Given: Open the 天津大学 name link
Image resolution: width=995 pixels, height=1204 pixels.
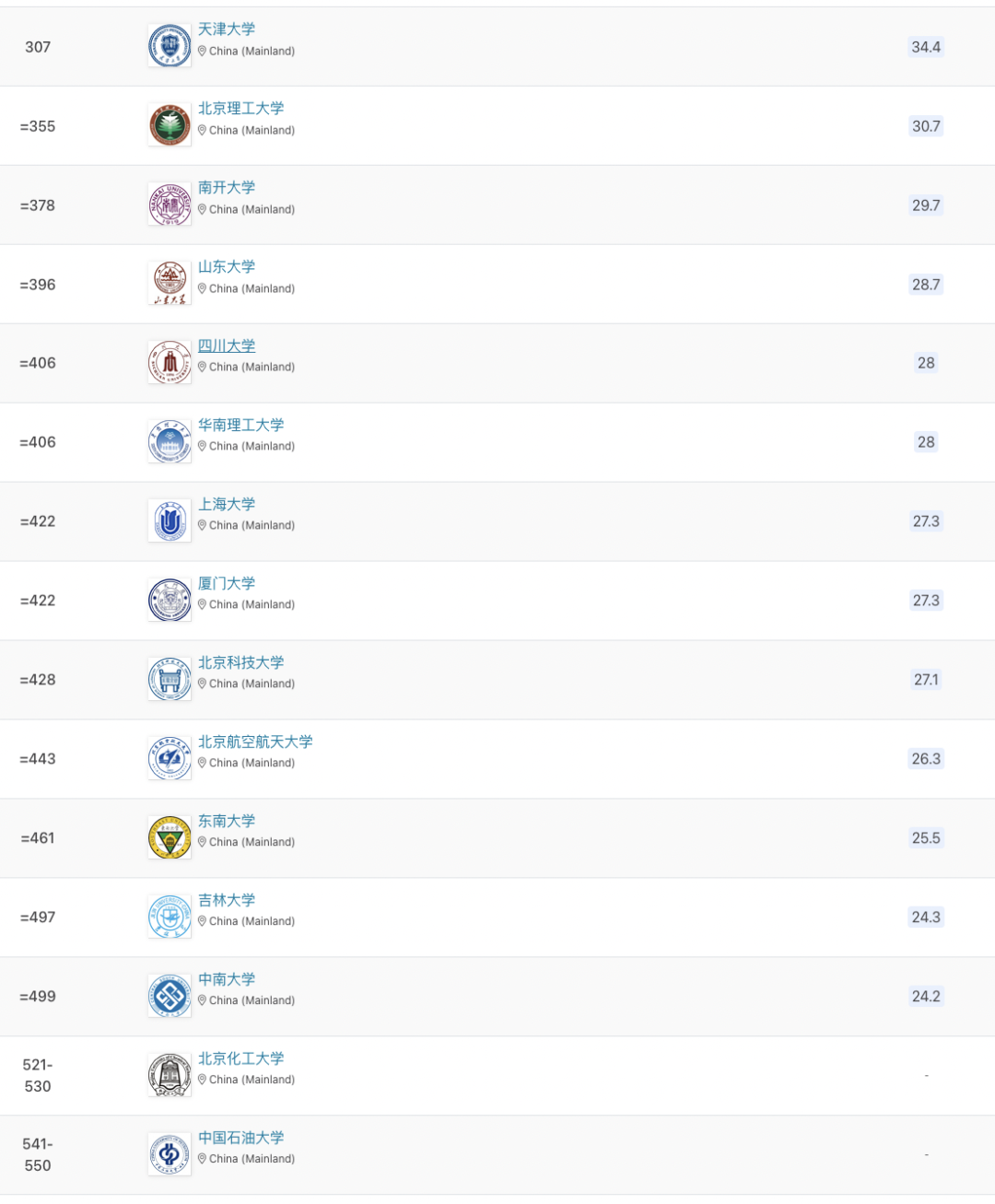Looking at the screenshot, I should [x=227, y=29].
